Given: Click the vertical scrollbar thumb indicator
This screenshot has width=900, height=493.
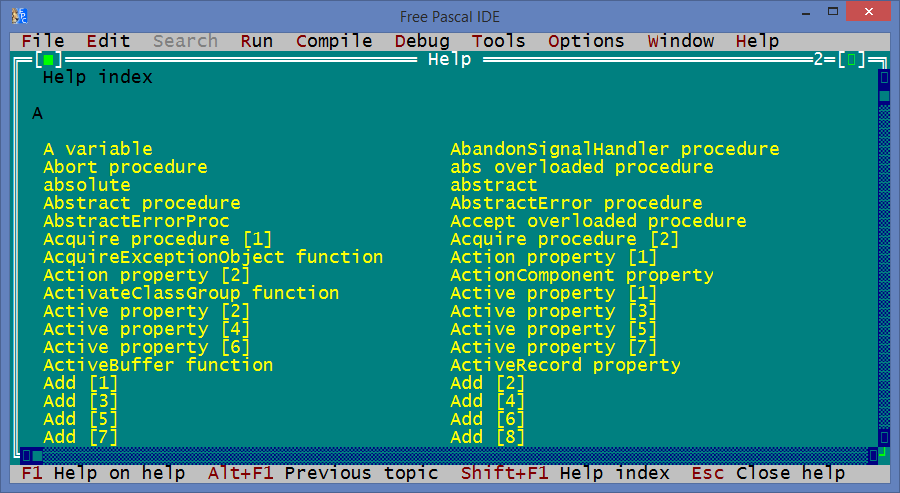Looking at the screenshot, I should coord(884,95).
